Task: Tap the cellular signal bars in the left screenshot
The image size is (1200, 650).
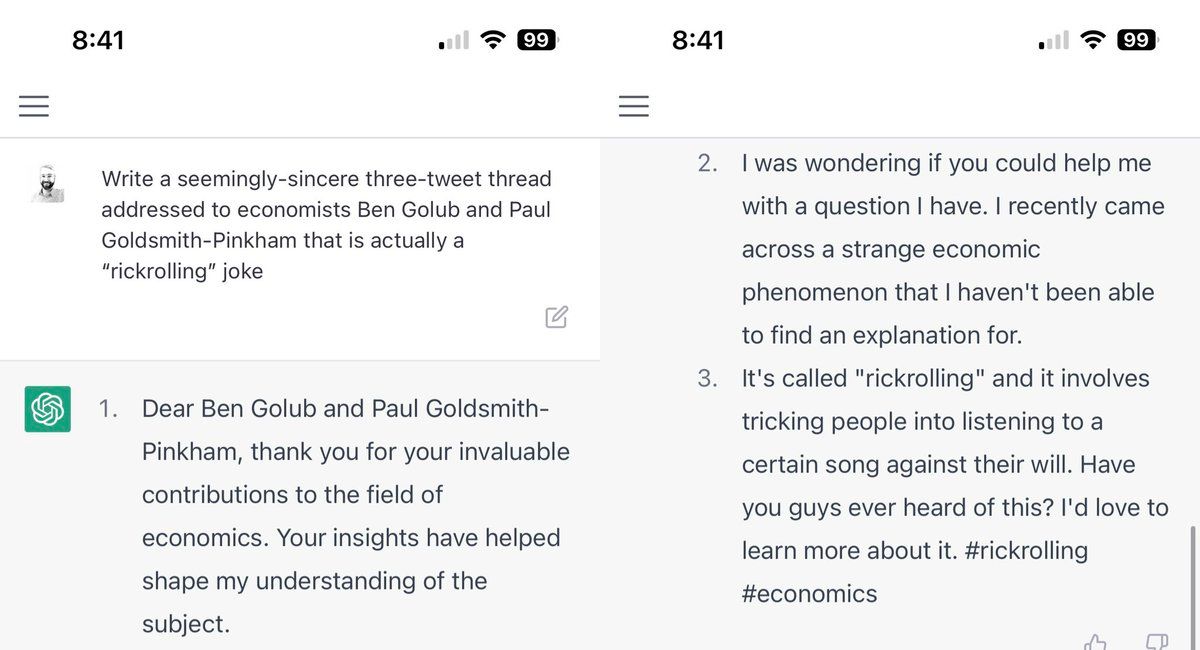Action: coord(454,41)
